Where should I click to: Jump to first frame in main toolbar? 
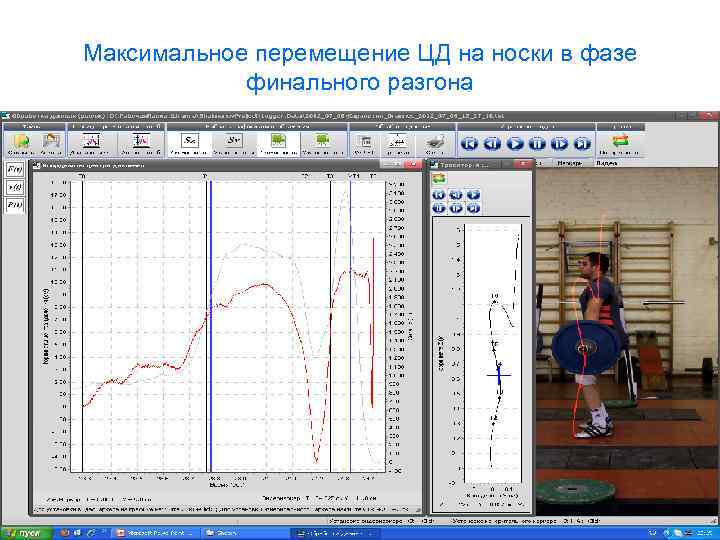469,144
